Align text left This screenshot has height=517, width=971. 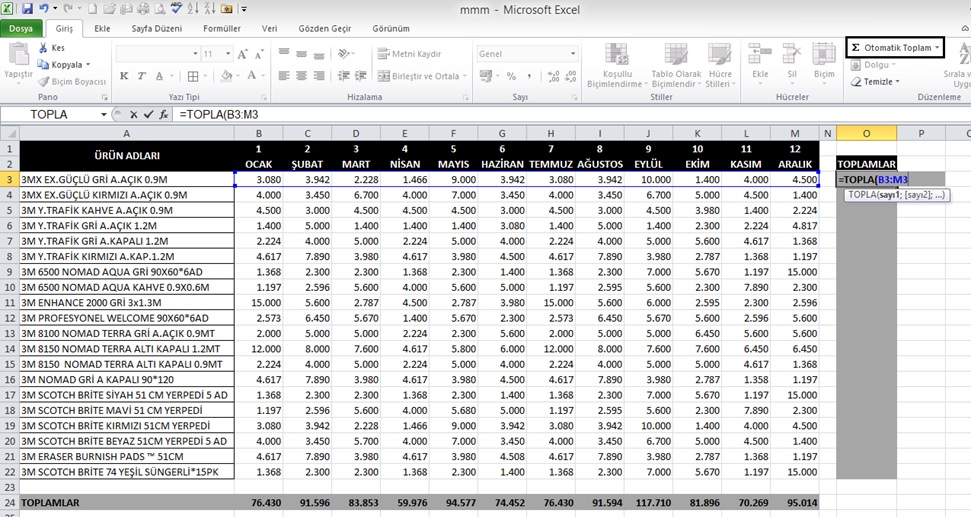click(284, 76)
